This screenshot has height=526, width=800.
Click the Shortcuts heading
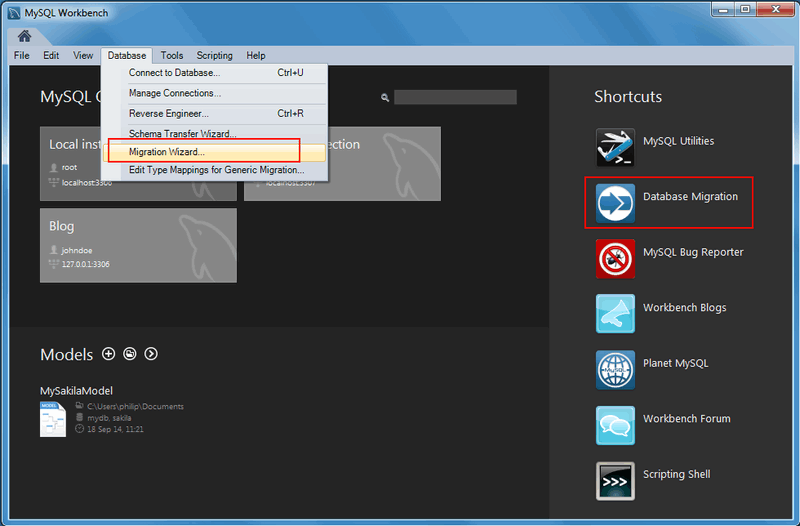click(628, 97)
